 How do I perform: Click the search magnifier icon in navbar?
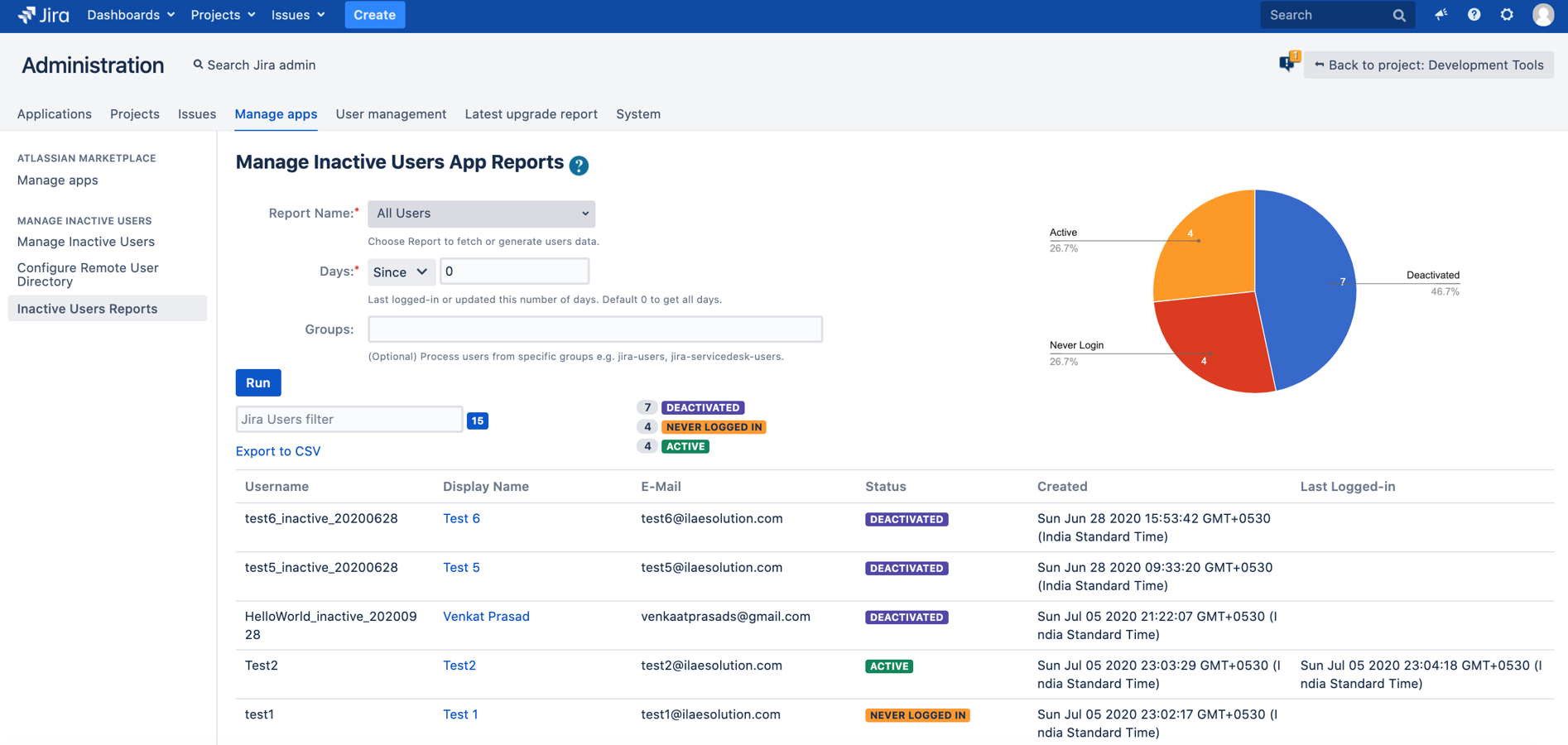point(1397,14)
